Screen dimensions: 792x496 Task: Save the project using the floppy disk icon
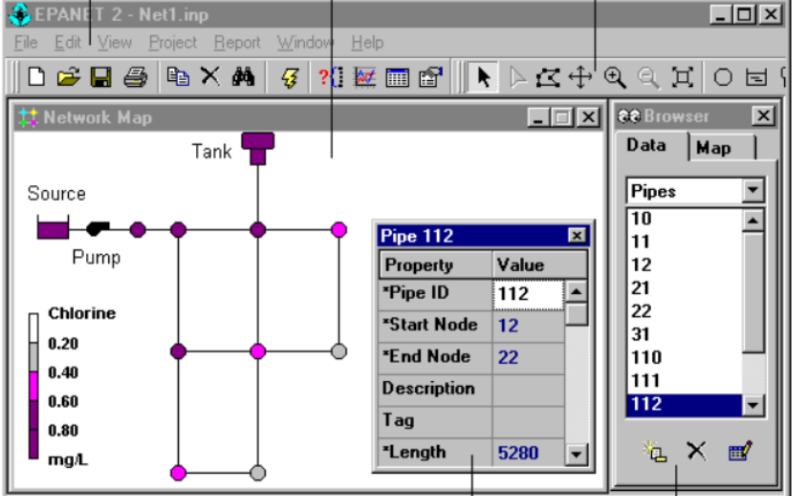coord(100,78)
